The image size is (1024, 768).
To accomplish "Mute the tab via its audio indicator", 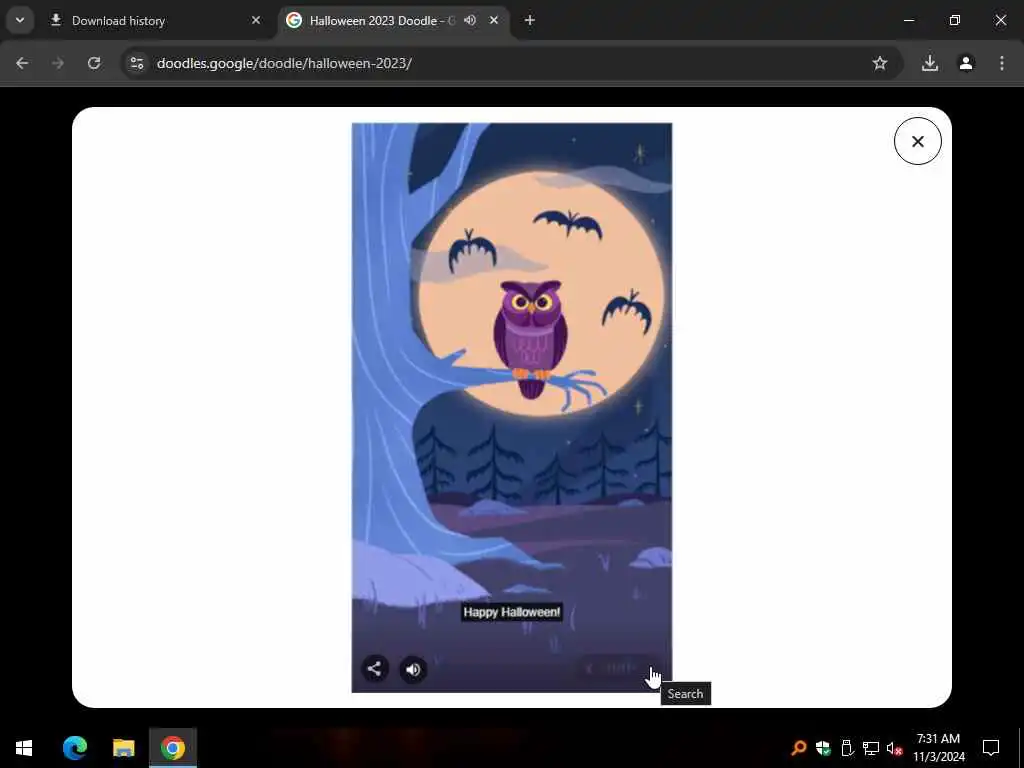I will [x=470, y=20].
